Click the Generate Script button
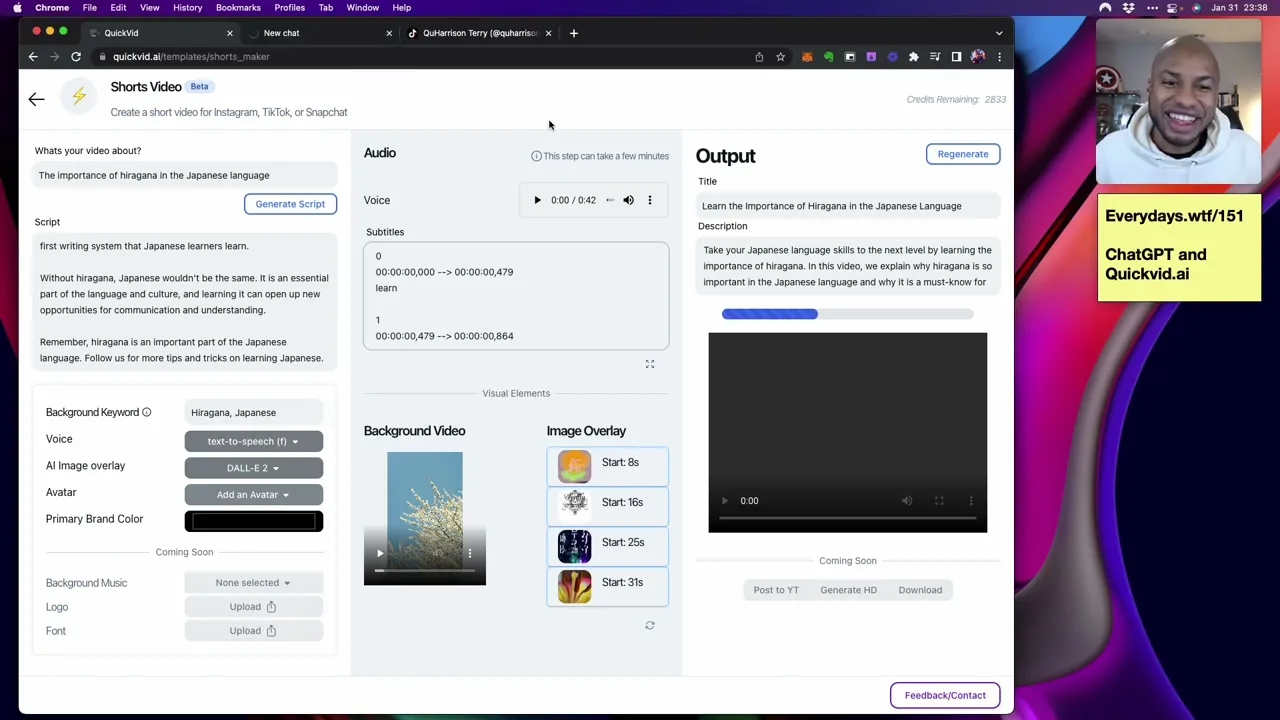1280x720 pixels. pos(290,204)
